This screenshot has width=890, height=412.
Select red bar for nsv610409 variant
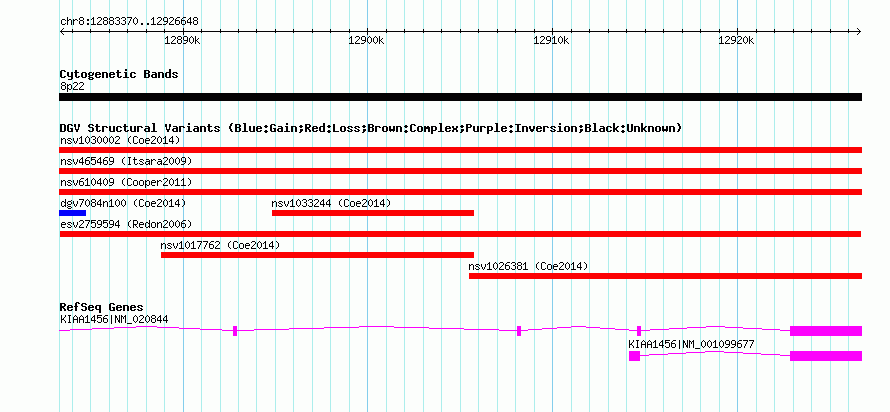pos(460,192)
